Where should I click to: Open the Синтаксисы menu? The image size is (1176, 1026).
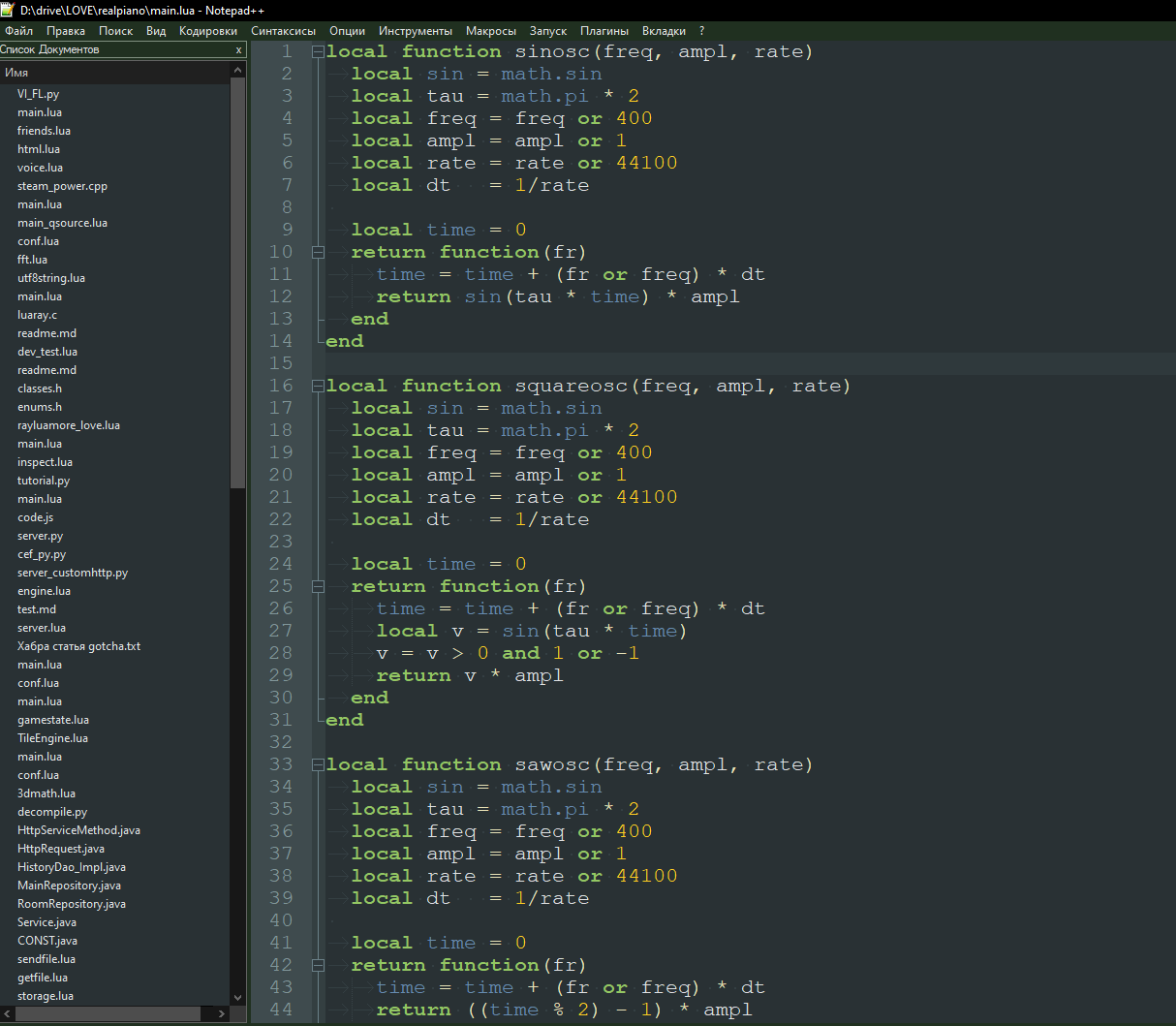tap(283, 31)
